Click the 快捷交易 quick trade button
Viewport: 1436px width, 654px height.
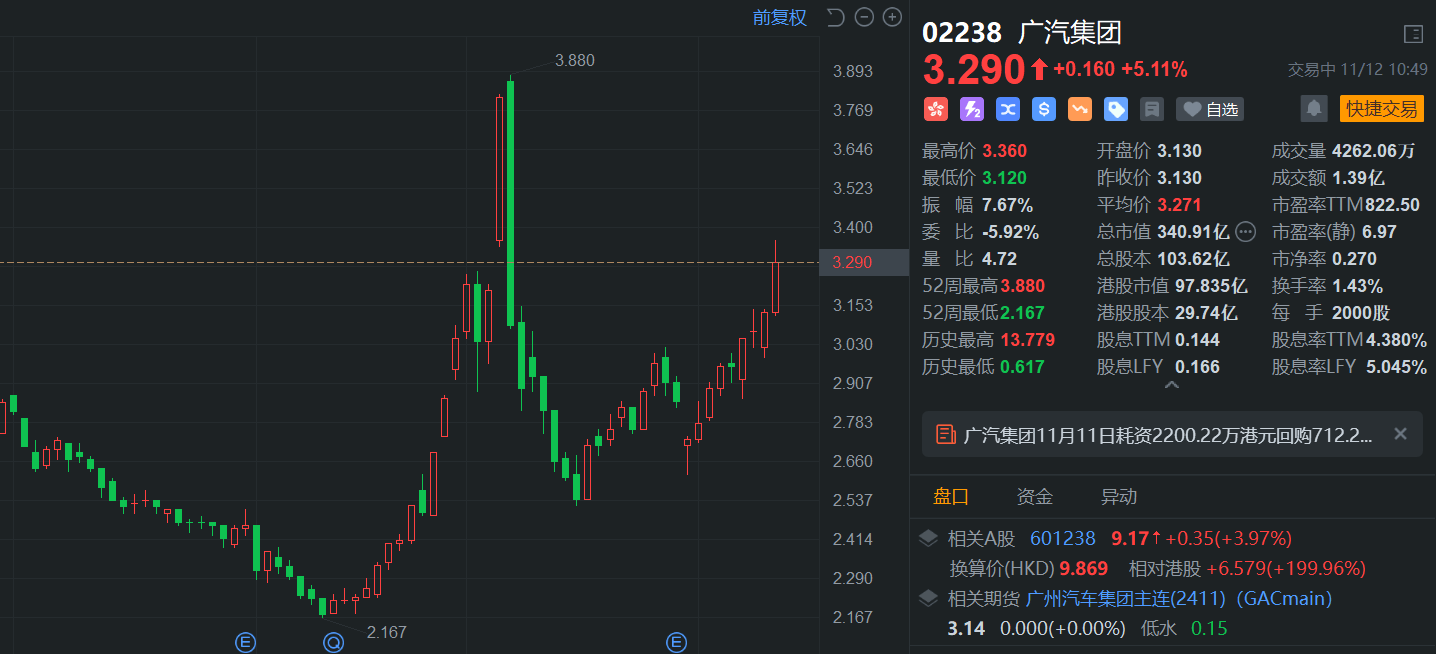1381,109
